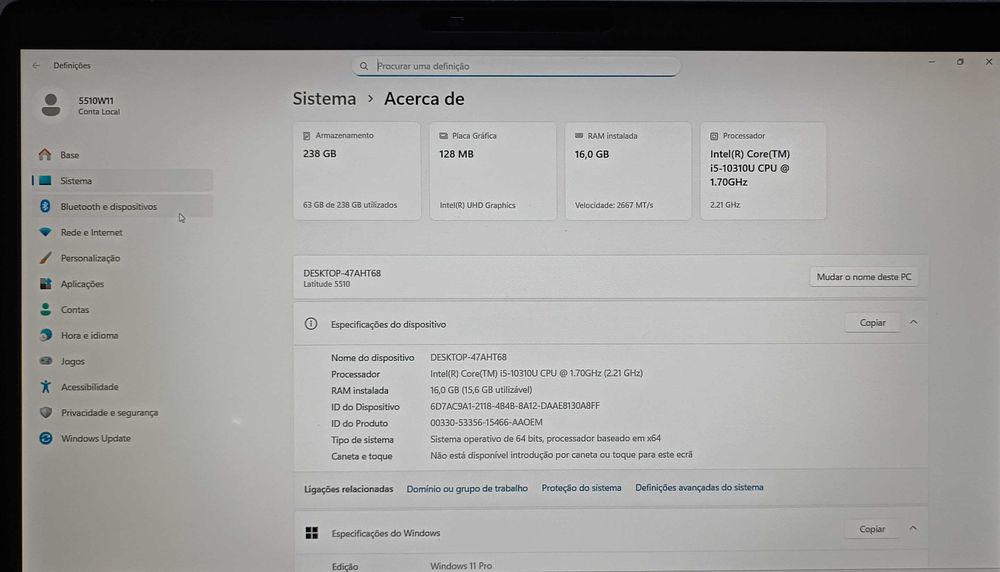Click the Armazenamento card icon
1000x572 pixels.
pyautogui.click(x=307, y=136)
